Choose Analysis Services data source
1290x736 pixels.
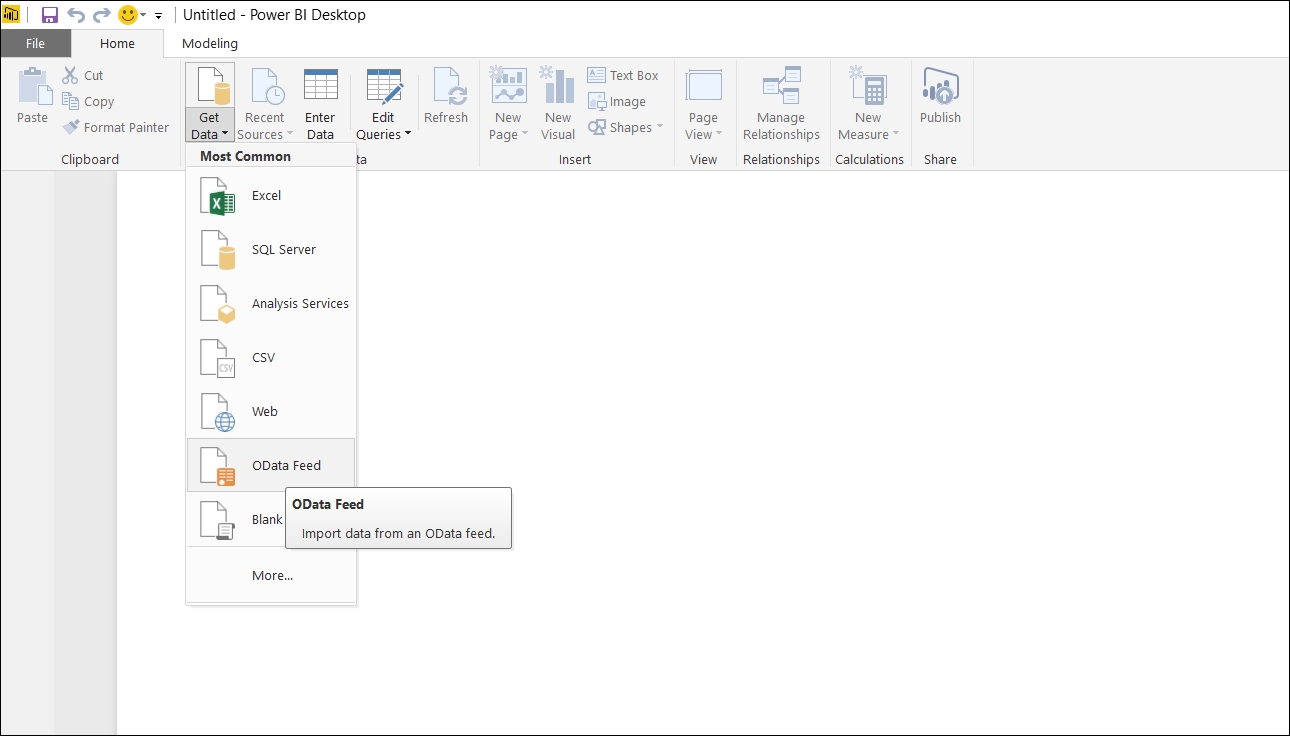coord(271,304)
